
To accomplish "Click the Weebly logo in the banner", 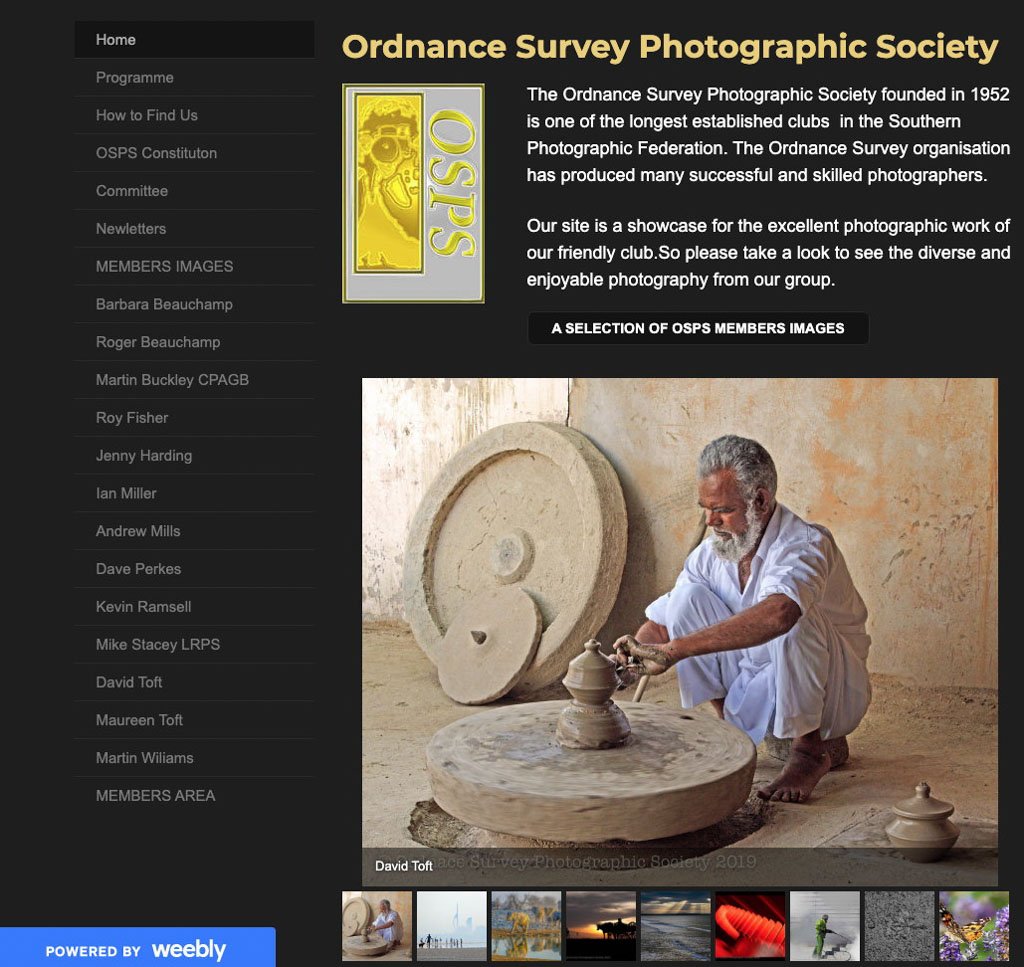I will (x=189, y=949).
